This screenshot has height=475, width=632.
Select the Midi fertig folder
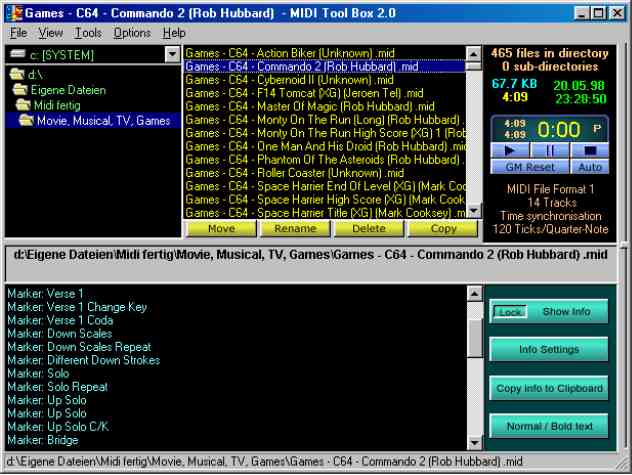coord(48,105)
